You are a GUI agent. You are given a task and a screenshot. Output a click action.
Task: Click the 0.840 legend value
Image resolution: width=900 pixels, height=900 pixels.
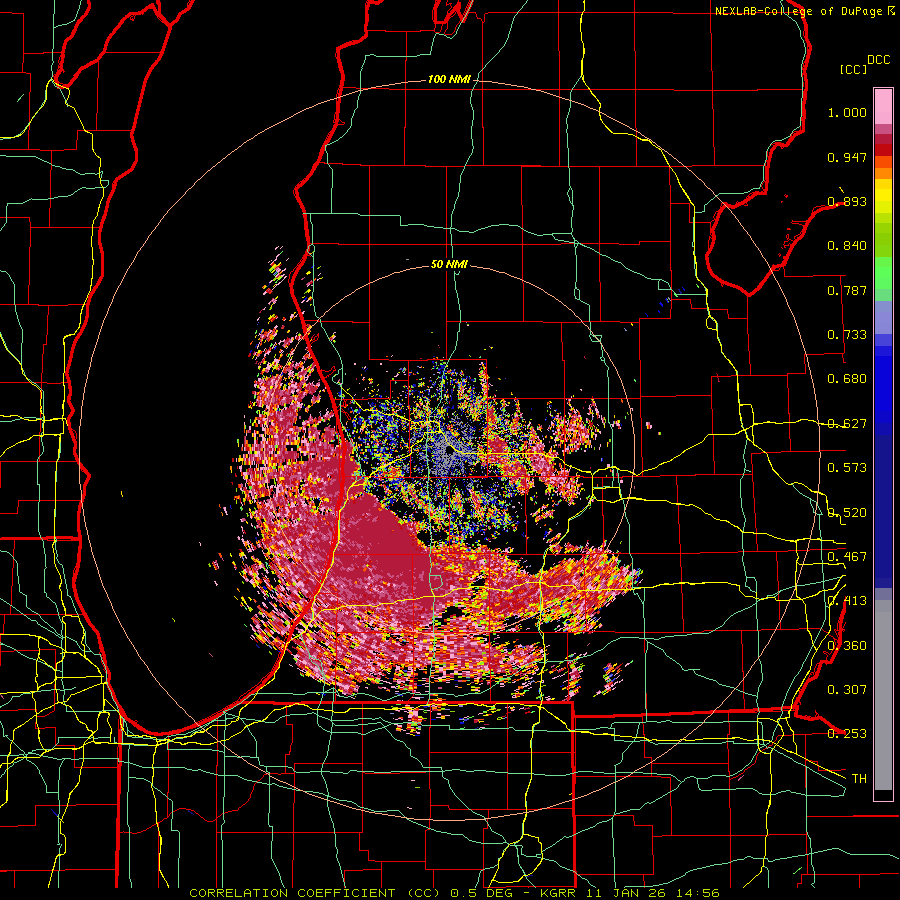847,246
